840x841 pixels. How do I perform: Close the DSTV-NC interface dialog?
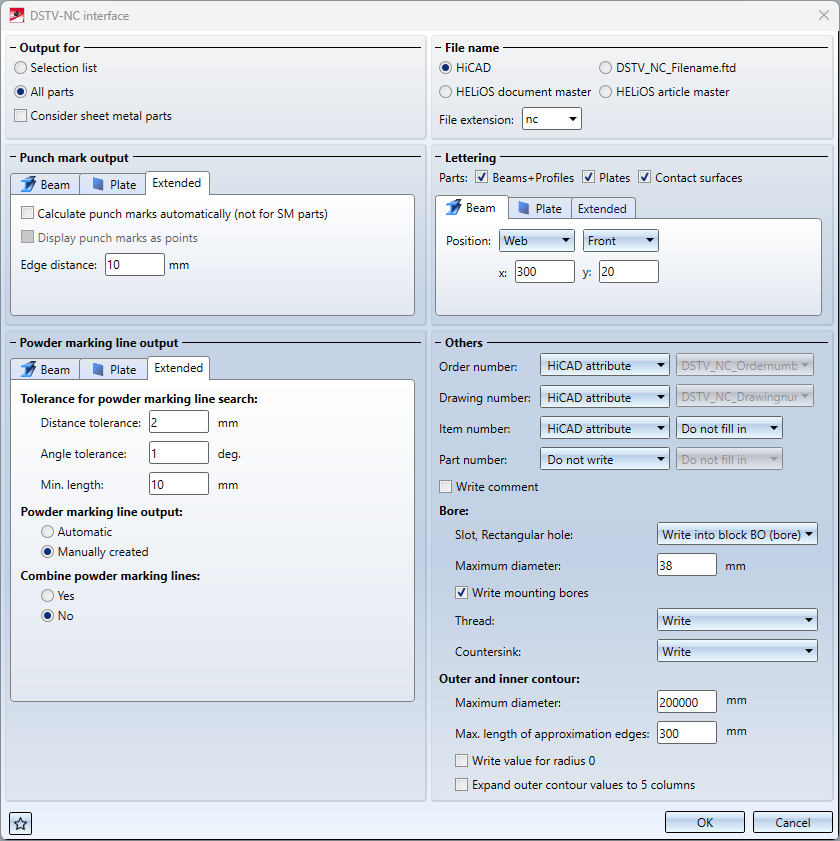[x=823, y=16]
